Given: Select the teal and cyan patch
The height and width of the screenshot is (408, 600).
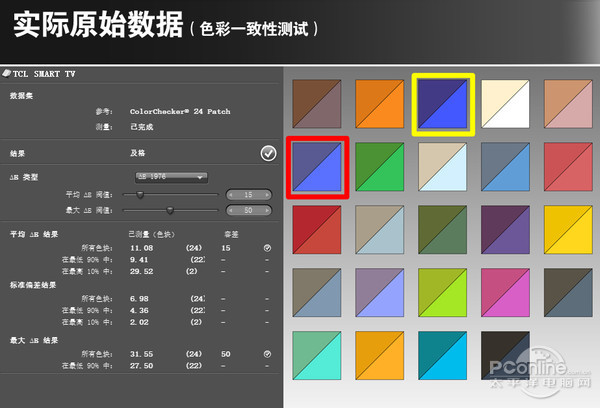Looking at the screenshot, I should (x=442, y=356).
